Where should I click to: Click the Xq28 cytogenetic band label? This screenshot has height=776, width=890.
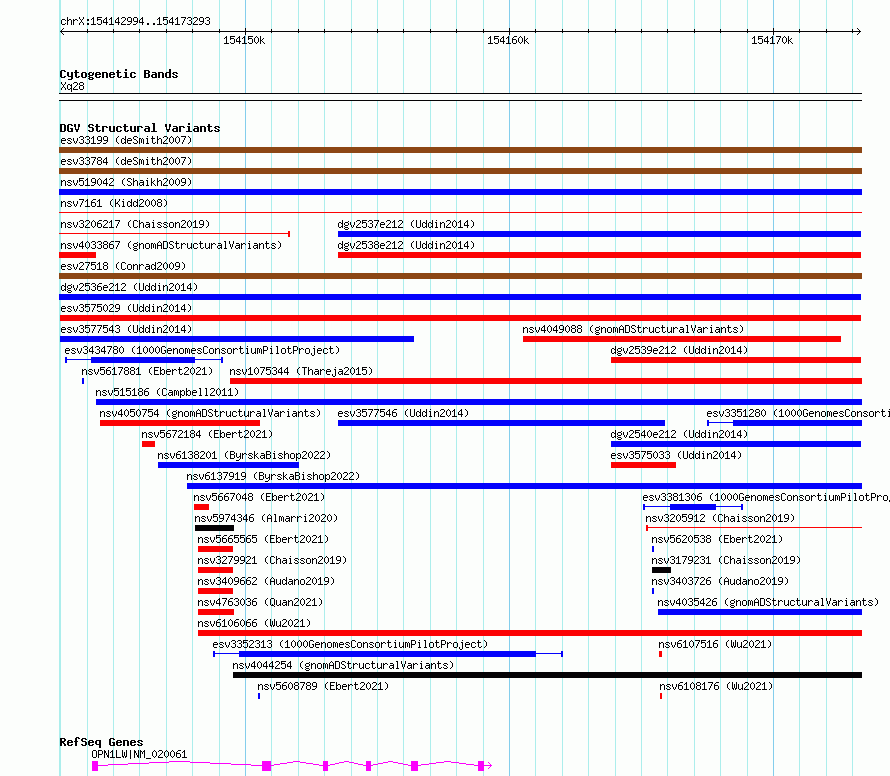72,86
